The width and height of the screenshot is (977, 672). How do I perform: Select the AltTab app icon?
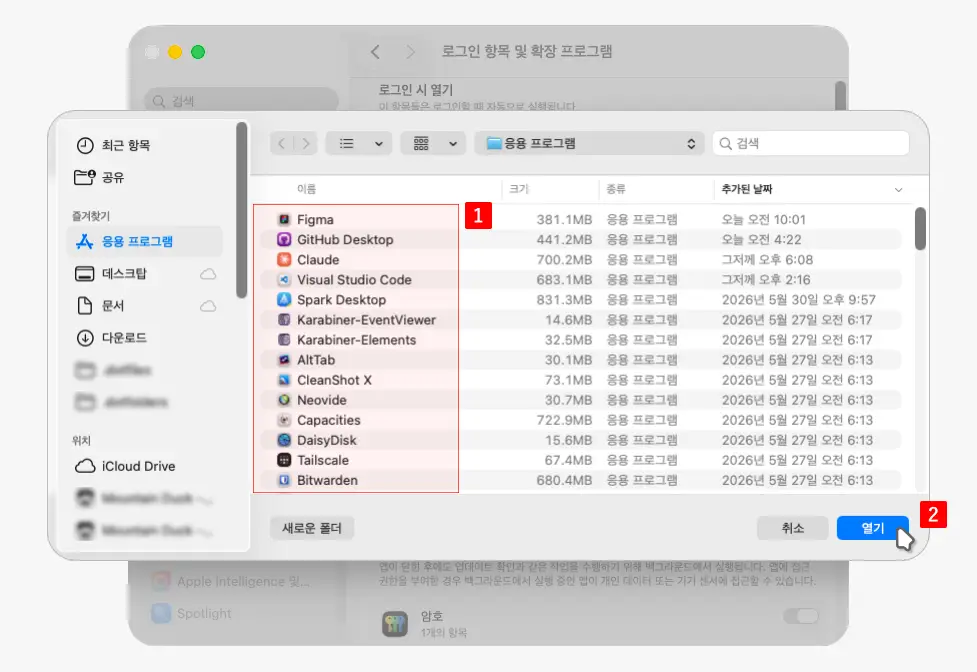coord(284,359)
